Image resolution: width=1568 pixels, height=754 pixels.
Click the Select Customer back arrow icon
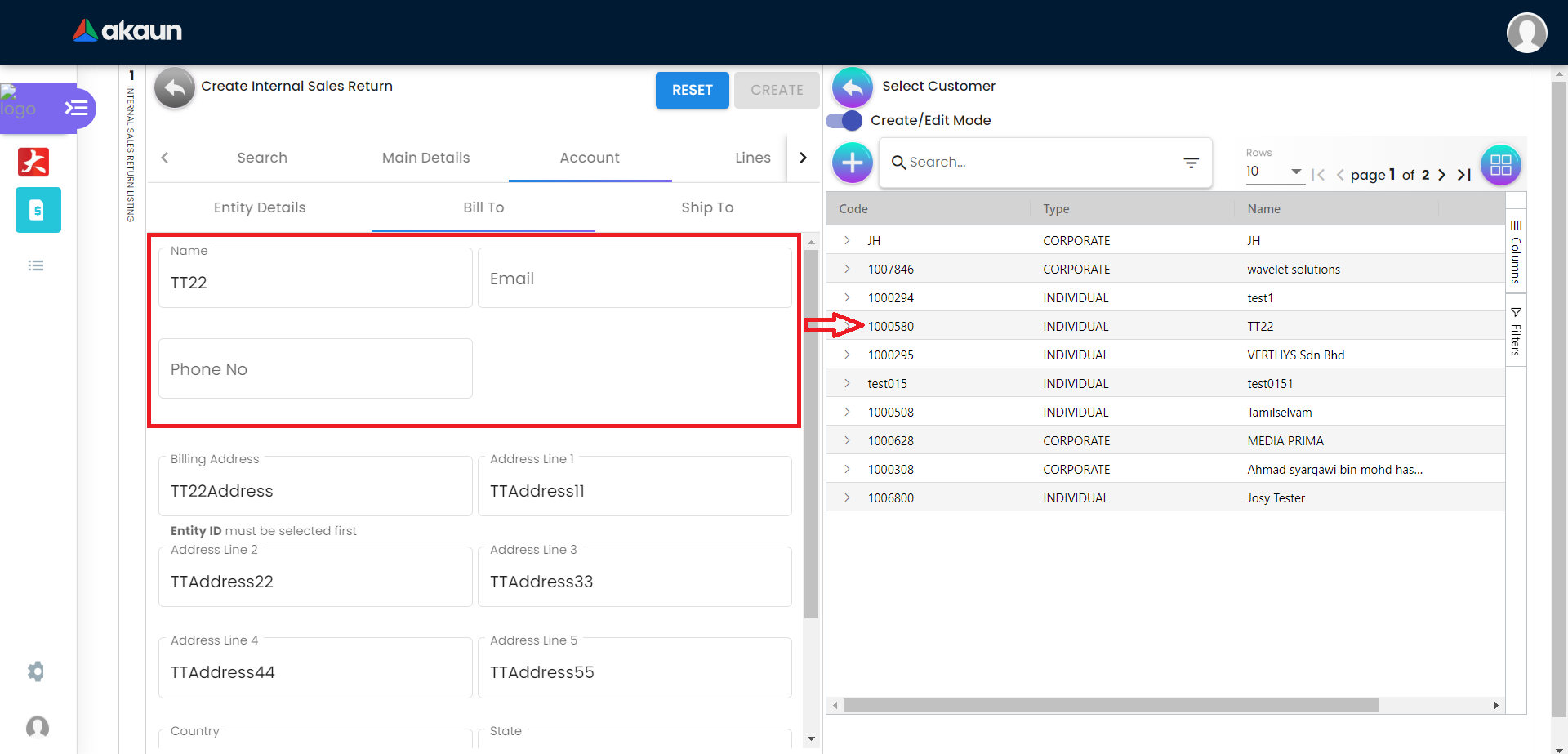click(852, 87)
